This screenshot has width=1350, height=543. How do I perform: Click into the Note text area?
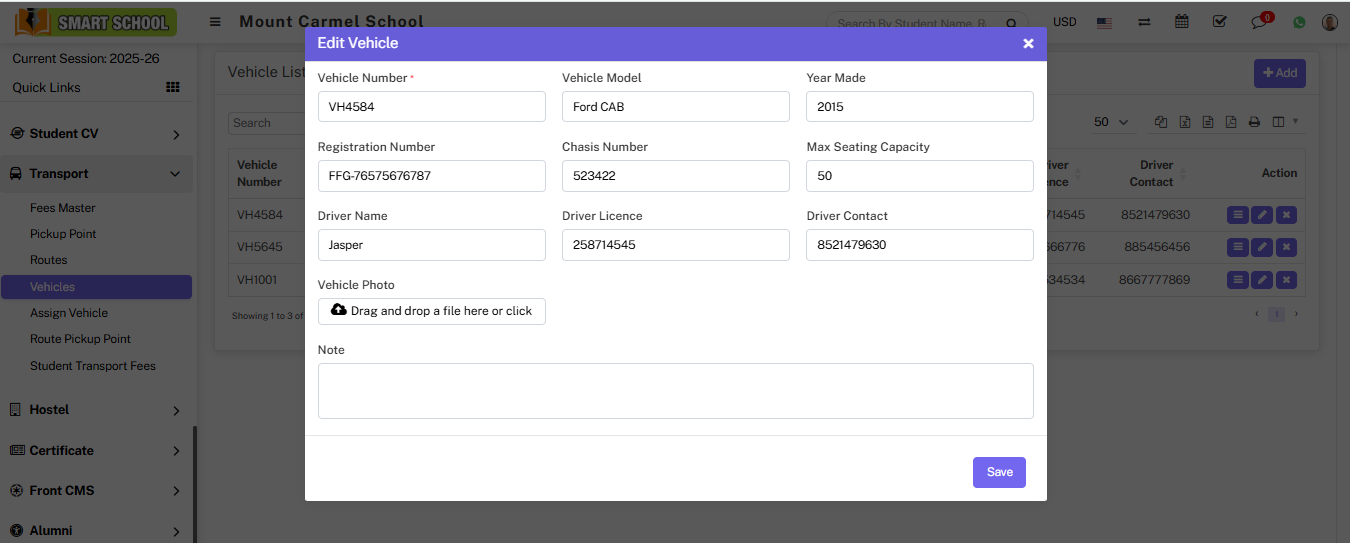click(x=675, y=390)
